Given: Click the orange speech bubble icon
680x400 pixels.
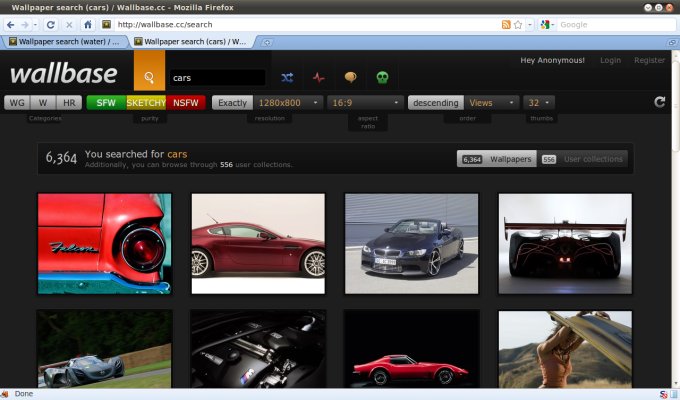Looking at the screenshot, I should pos(350,77).
